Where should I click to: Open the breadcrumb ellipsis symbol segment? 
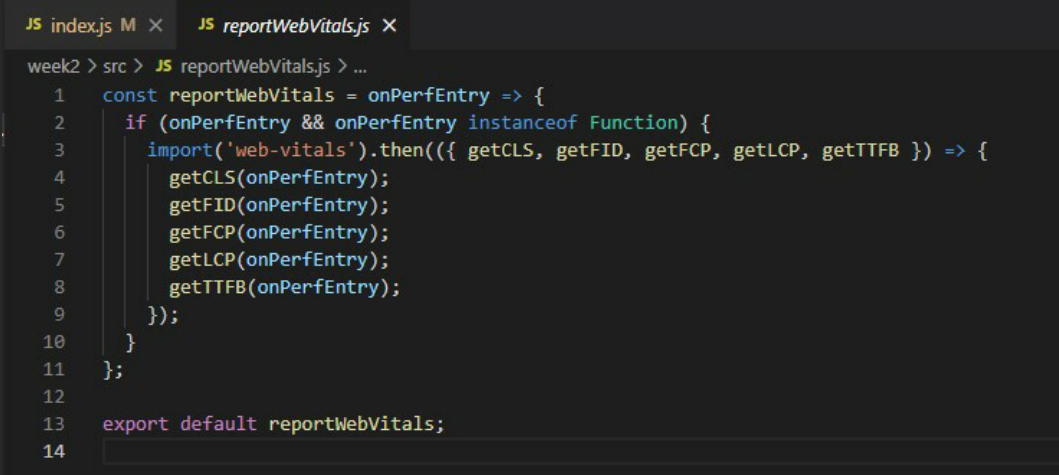[x=360, y=70]
